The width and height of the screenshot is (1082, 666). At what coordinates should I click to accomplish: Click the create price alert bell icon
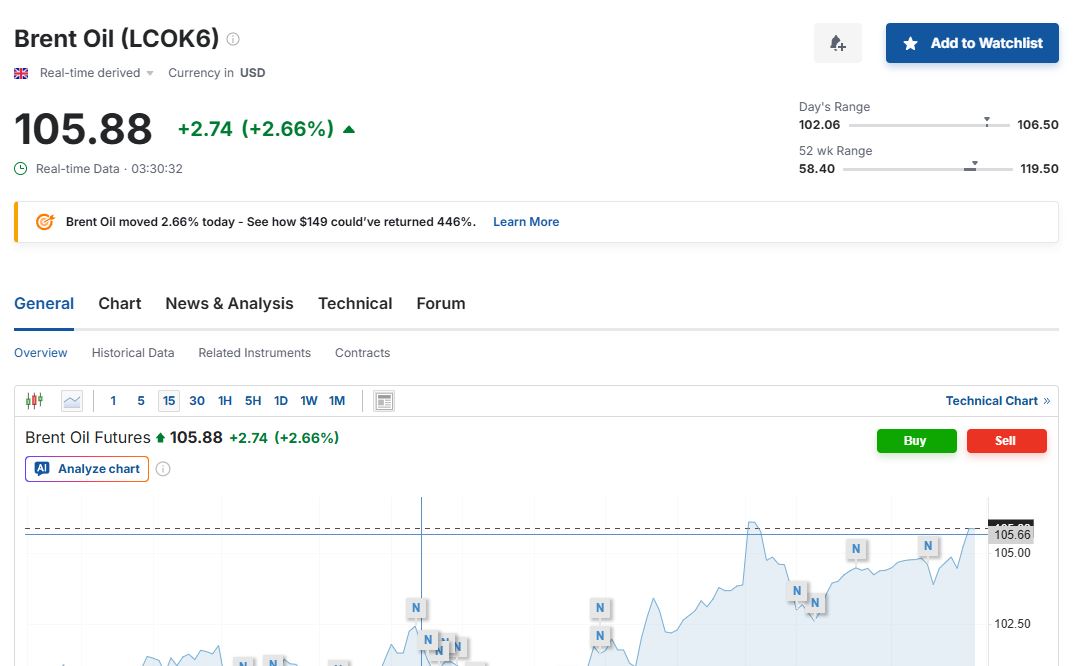(x=838, y=43)
